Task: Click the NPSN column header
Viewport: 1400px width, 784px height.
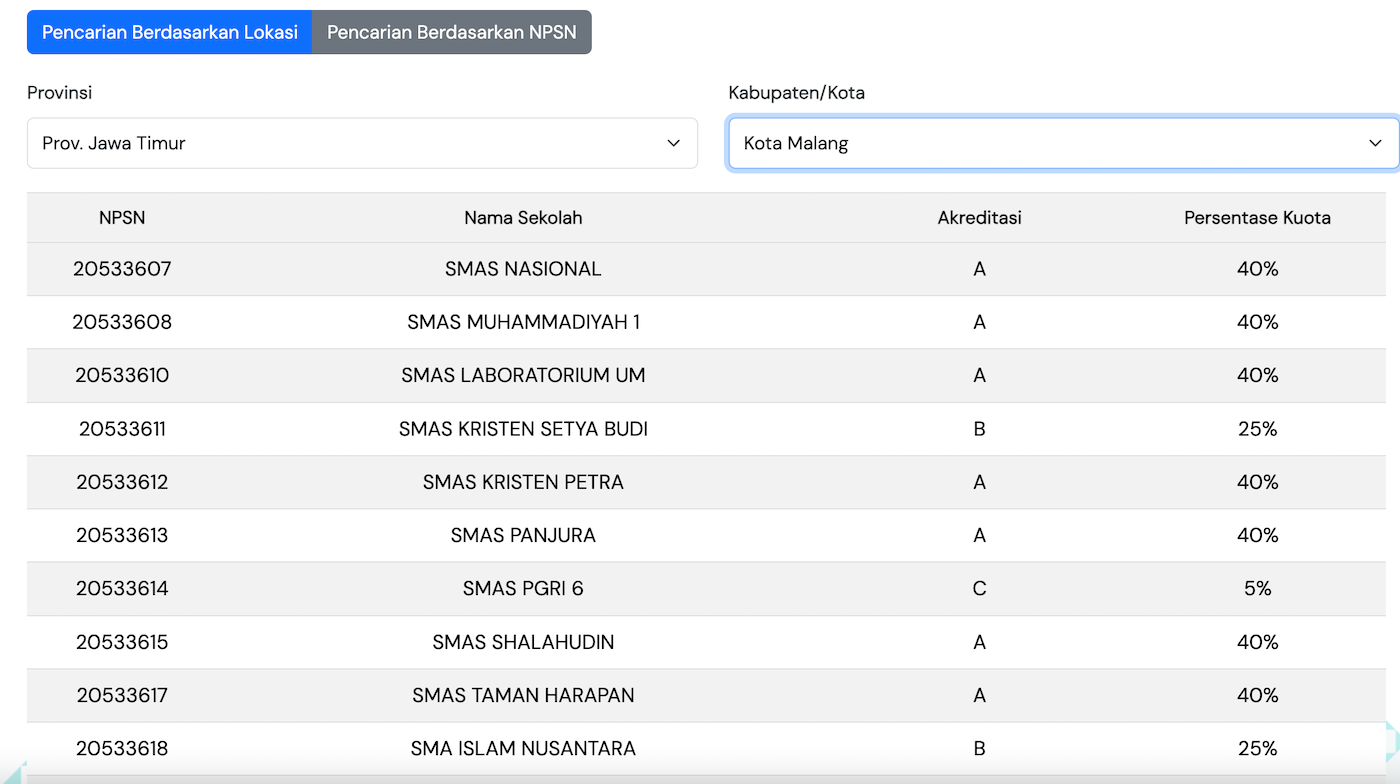Action: pyautogui.click(x=122, y=217)
